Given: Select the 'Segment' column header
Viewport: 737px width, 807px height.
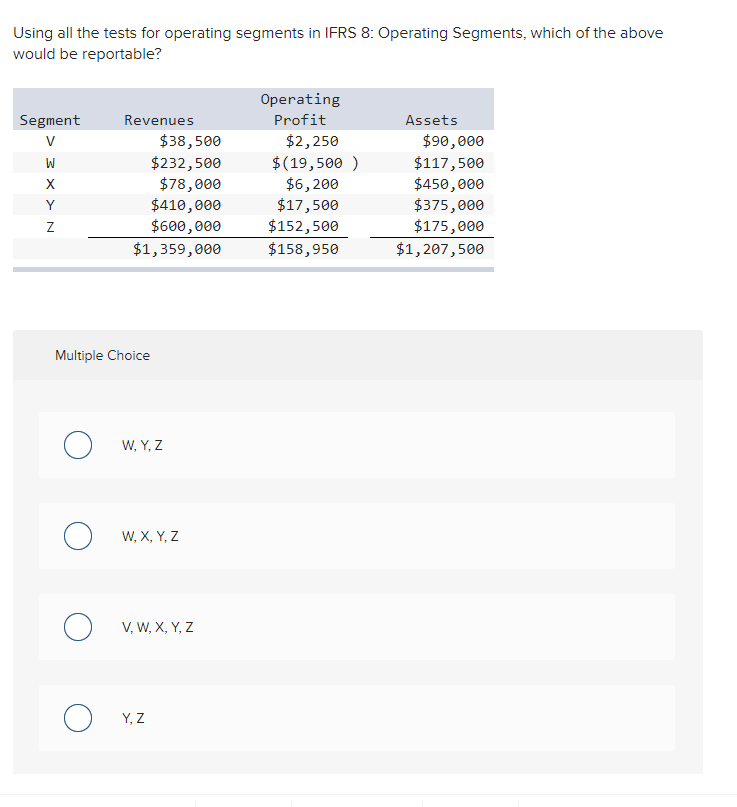Looking at the screenshot, I should point(50,119).
